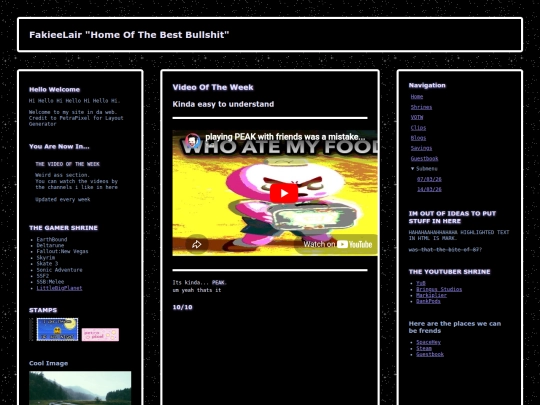Go to the Home navigation link

tap(417, 97)
